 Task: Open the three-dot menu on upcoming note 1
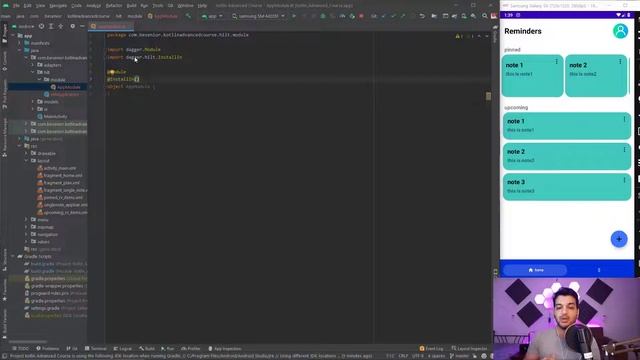624,119
